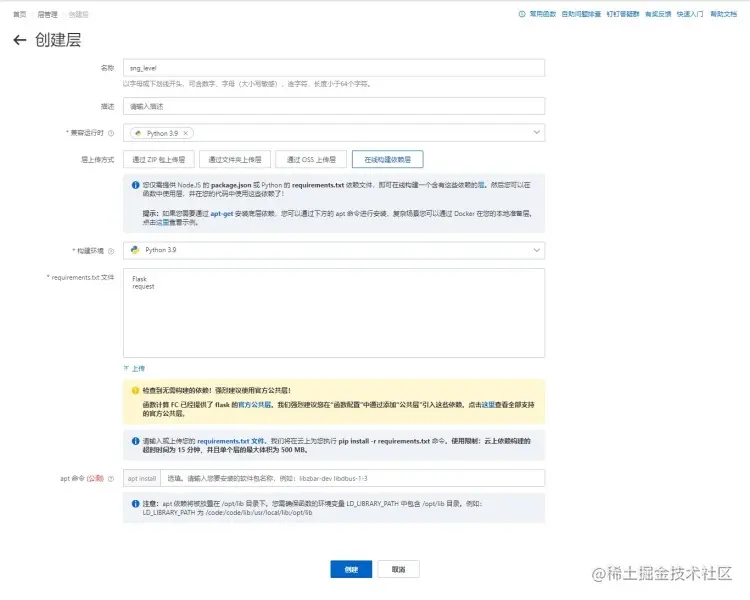Image resolution: width=750 pixels, height=600 pixels.
Task: Open the 有奖反馈 top link
Action: [658, 14]
